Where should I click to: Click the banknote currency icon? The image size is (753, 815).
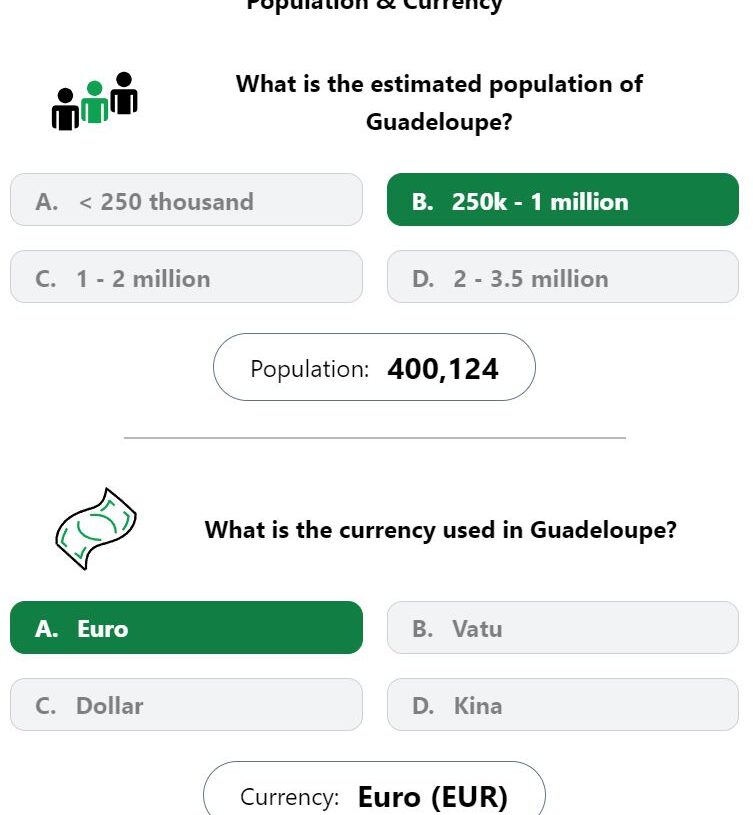coord(96,529)
